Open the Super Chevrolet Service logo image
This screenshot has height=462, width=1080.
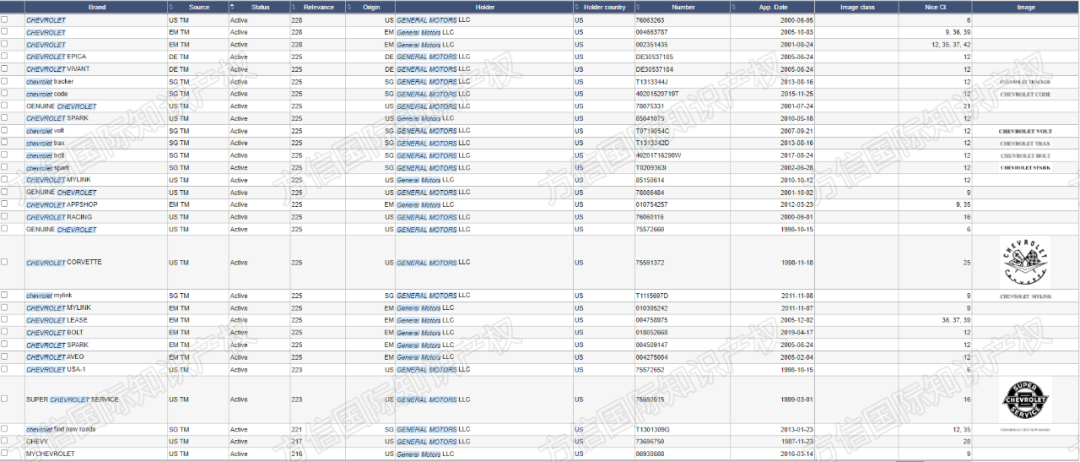[1025, 400]
